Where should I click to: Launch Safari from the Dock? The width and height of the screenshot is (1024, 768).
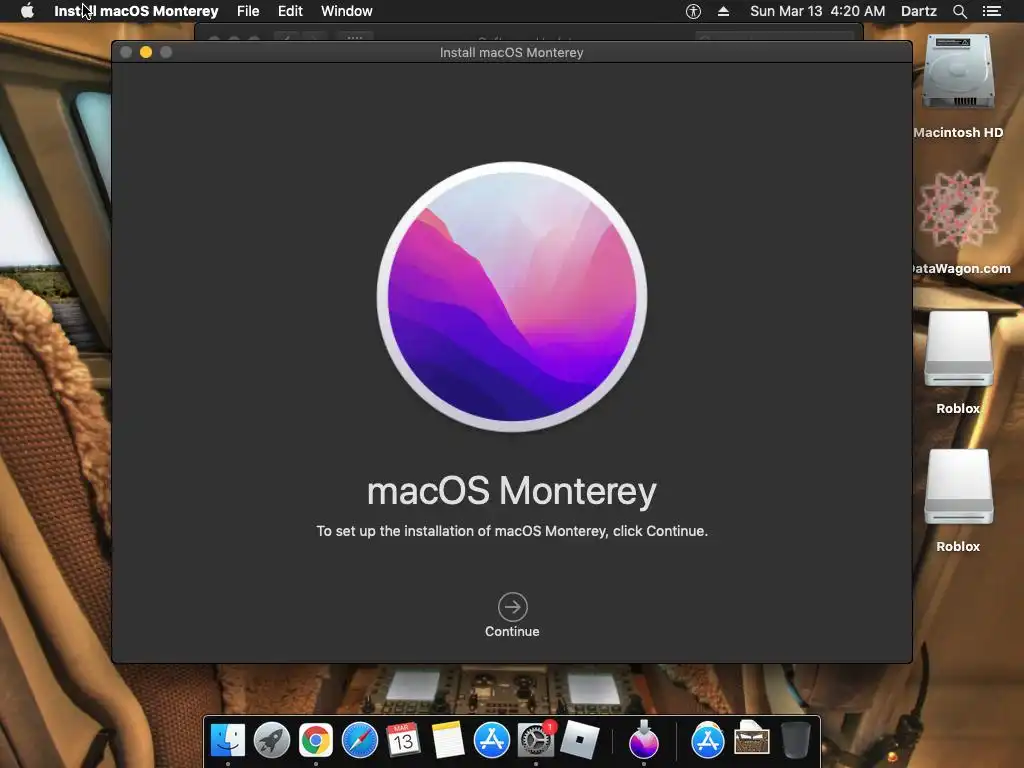tap(360, 740)
